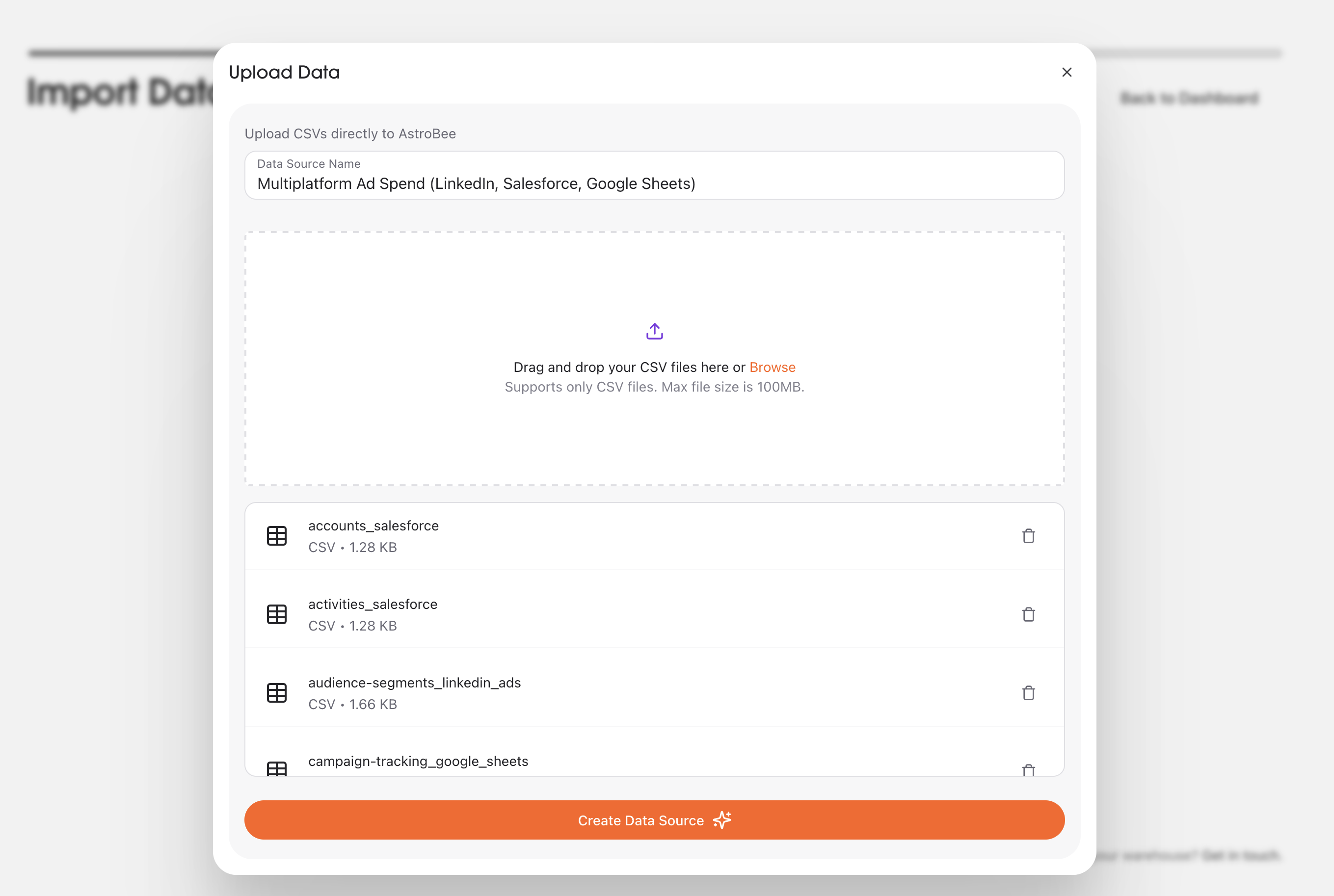Close the Upload Data dialog

[1067, 72]
